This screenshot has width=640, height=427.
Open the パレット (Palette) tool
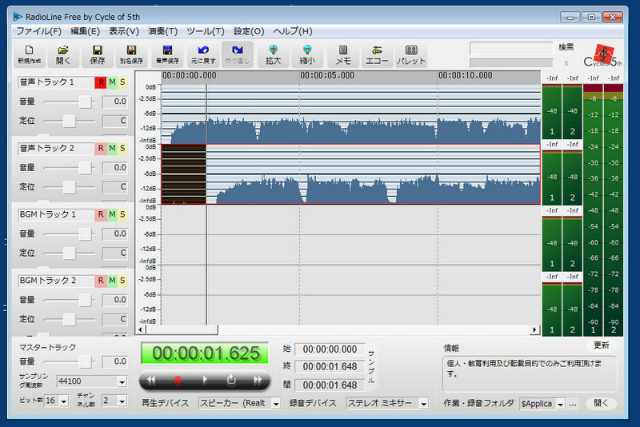coord(411,54)
